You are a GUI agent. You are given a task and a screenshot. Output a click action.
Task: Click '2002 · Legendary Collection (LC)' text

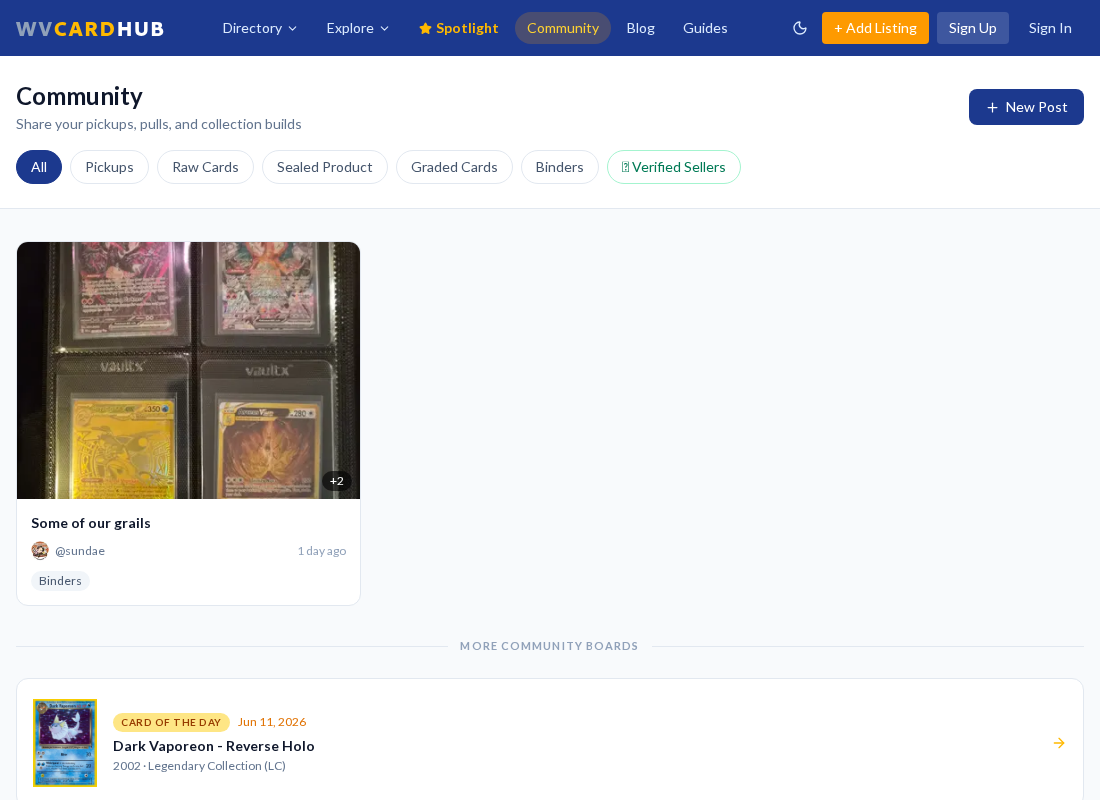pos(199,766)
